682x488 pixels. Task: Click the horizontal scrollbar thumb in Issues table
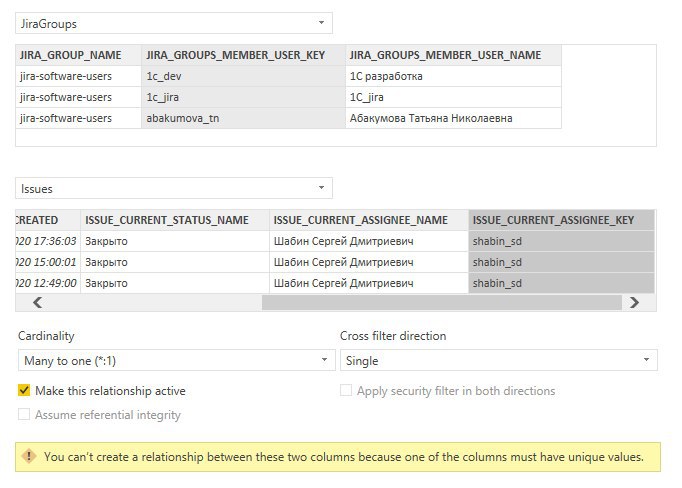pyautogui.click(x=441, y=302)
